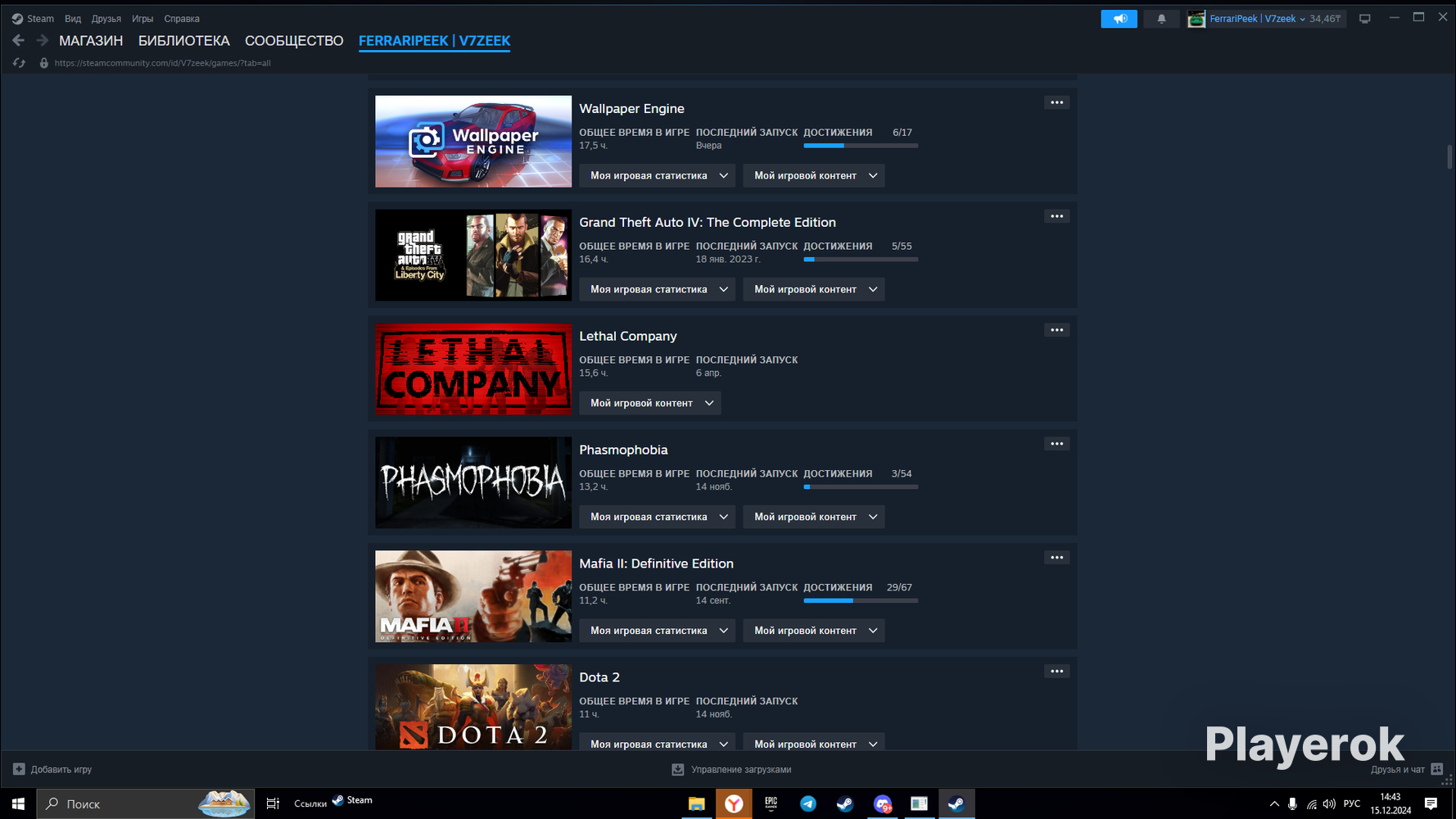Open Telegram from the taskbar
The height and width of the screenshot is (819, 1456).
807,803
